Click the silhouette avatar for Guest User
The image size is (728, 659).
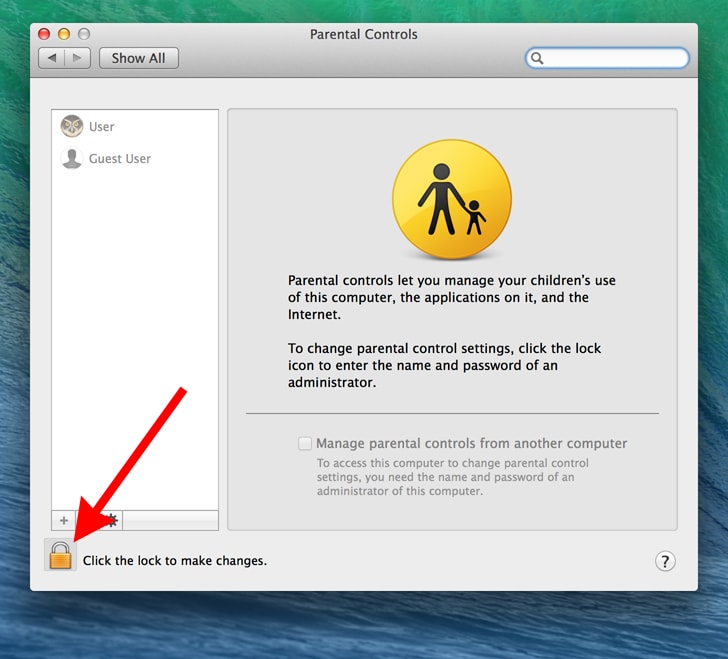[x=72, y=158]
